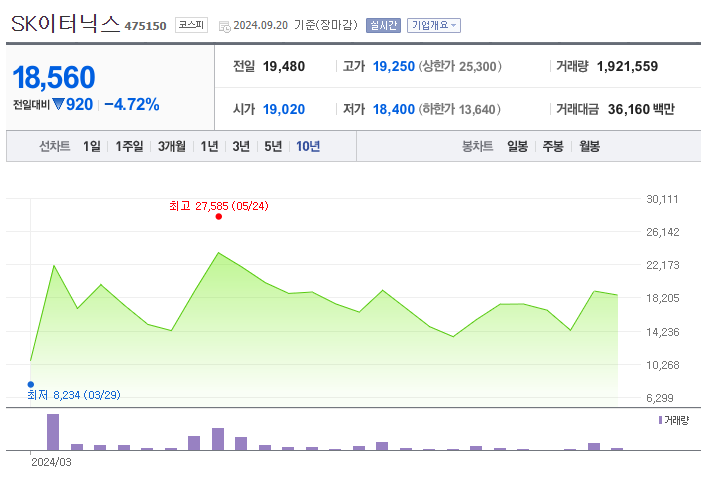
Task: Click the 상한가 25,300 text
Action: pos(460,67)
